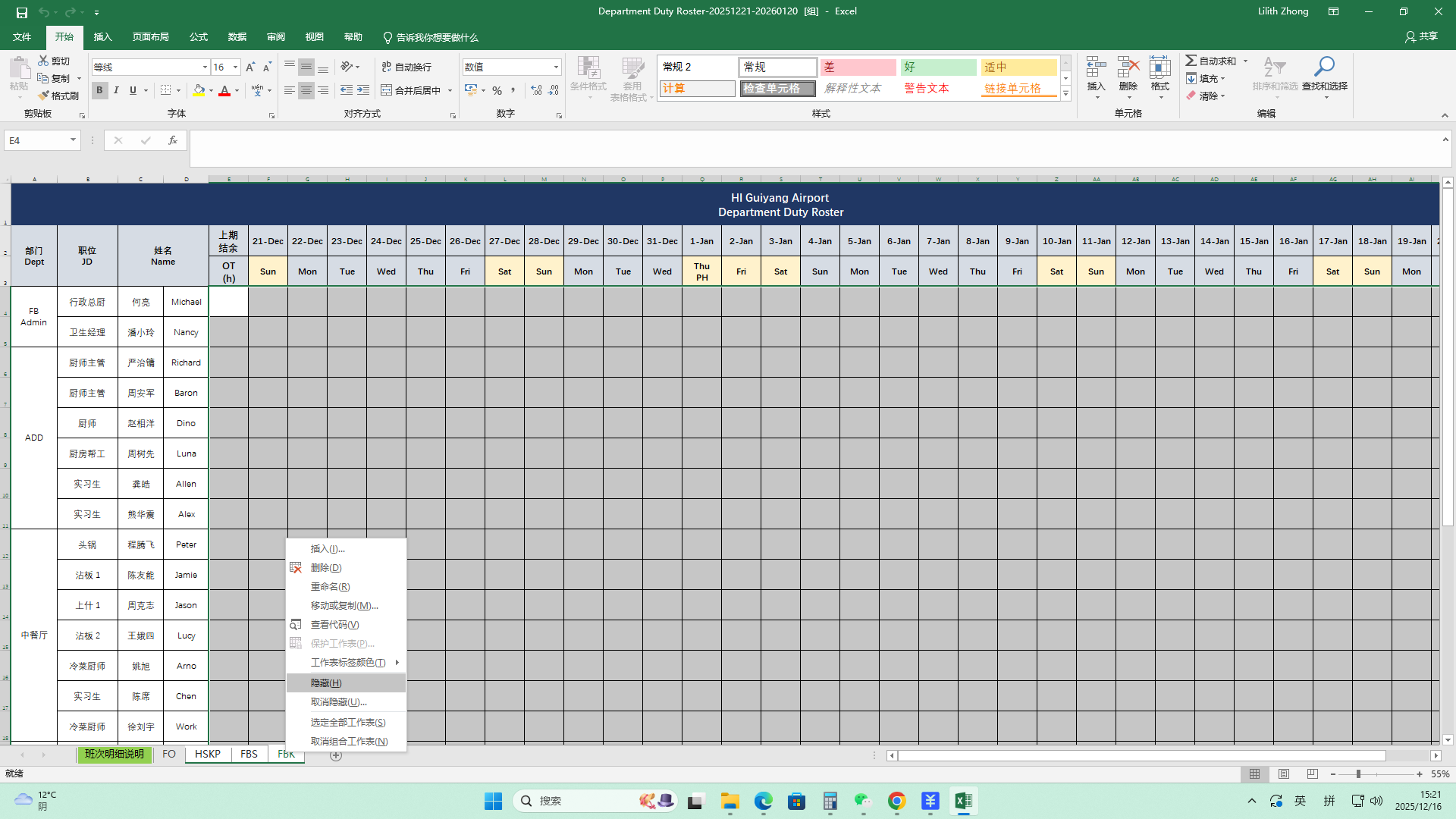Image resolution: width=1456 pixels, height=819 pixels.
Task: Switch to Page Layout view in status bar
Action: [1283, 774]
